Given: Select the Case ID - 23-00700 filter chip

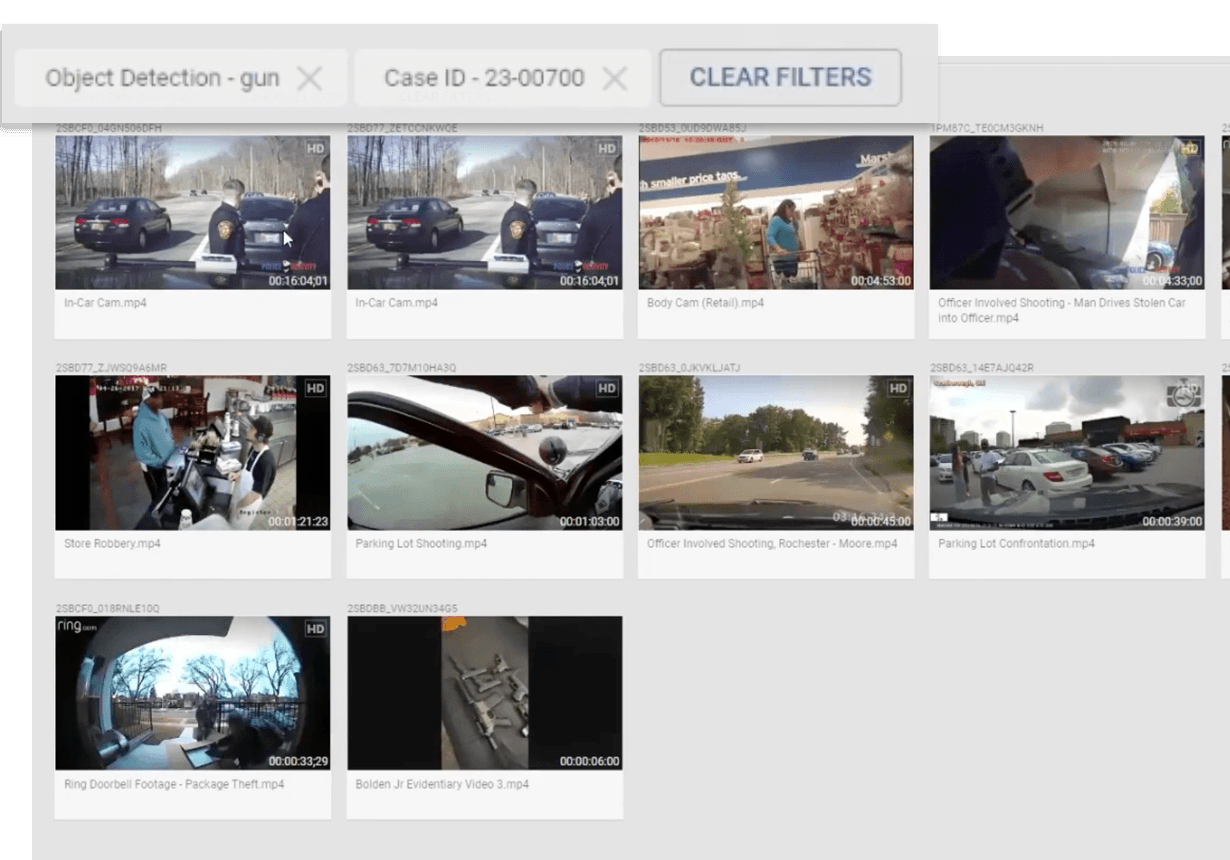Looking at the screenshot, I should coord(484,79).
